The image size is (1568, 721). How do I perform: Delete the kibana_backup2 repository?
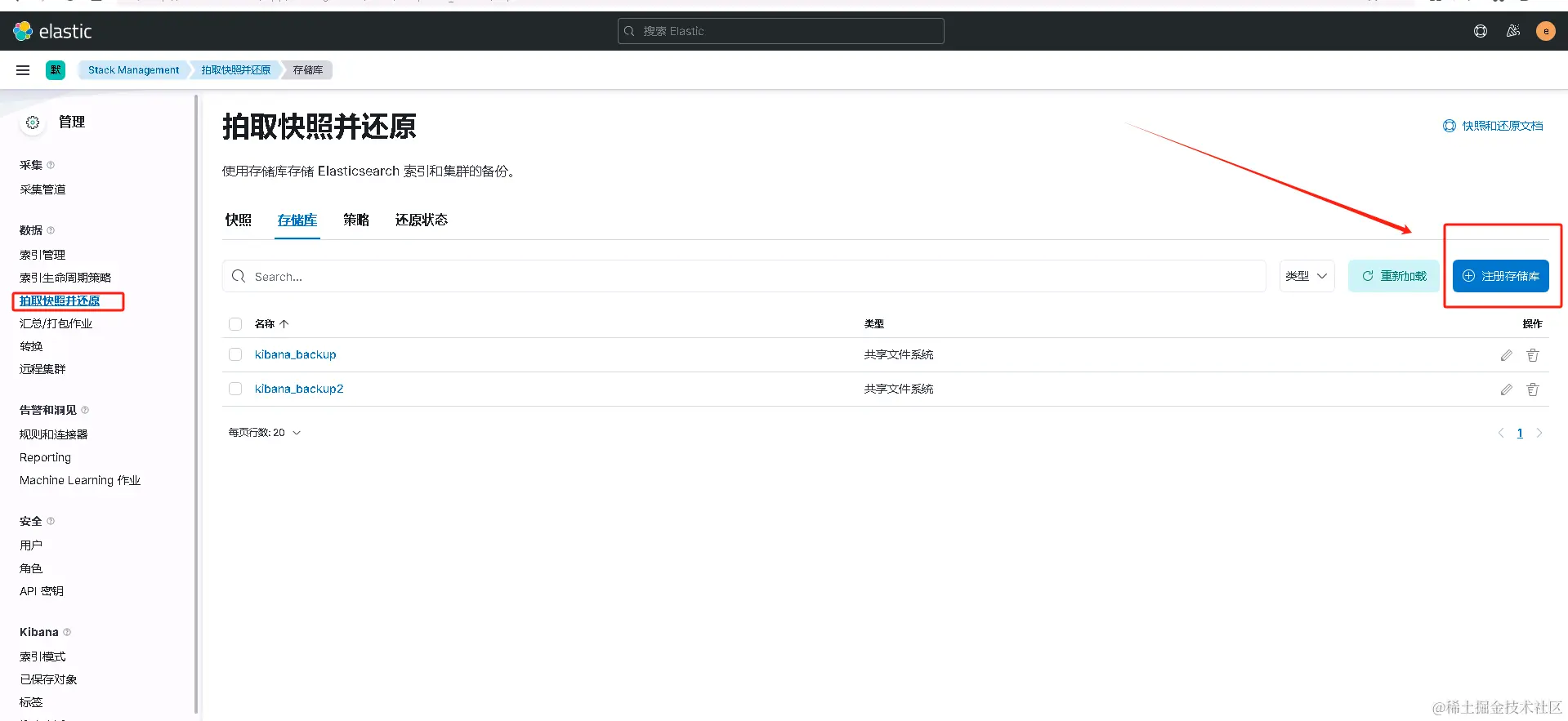1533,389
